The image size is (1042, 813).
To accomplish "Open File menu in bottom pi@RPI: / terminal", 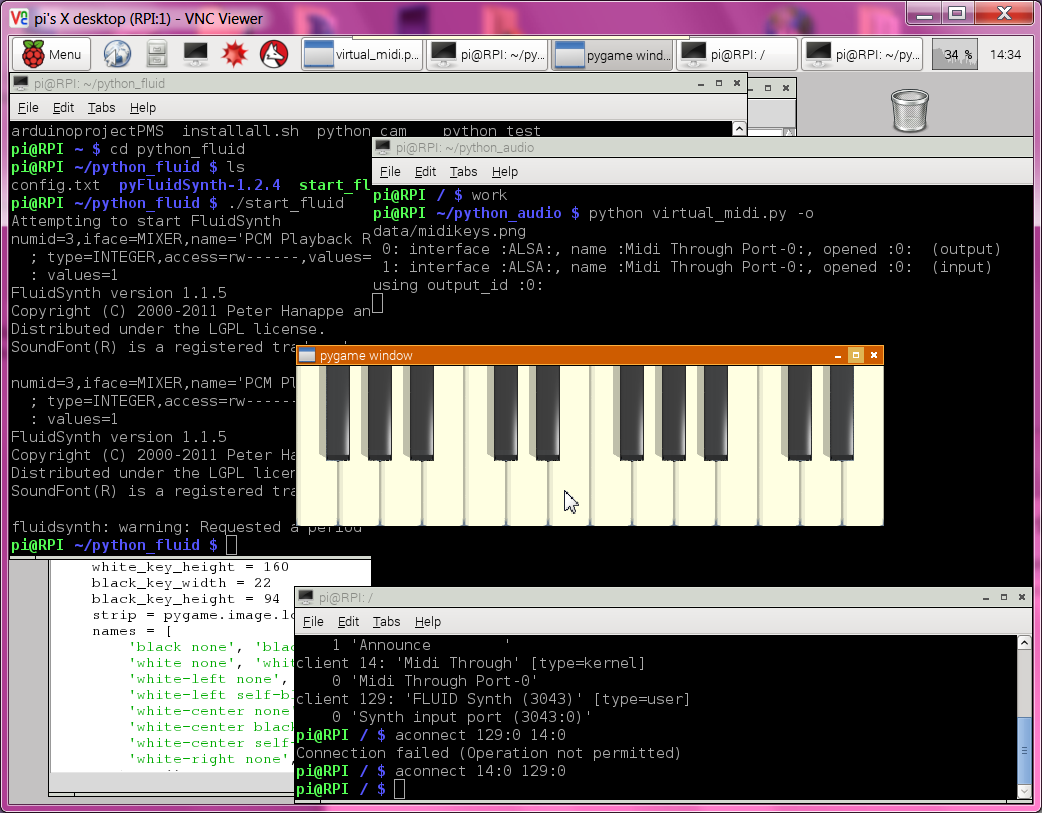I will tap(313, 622).
